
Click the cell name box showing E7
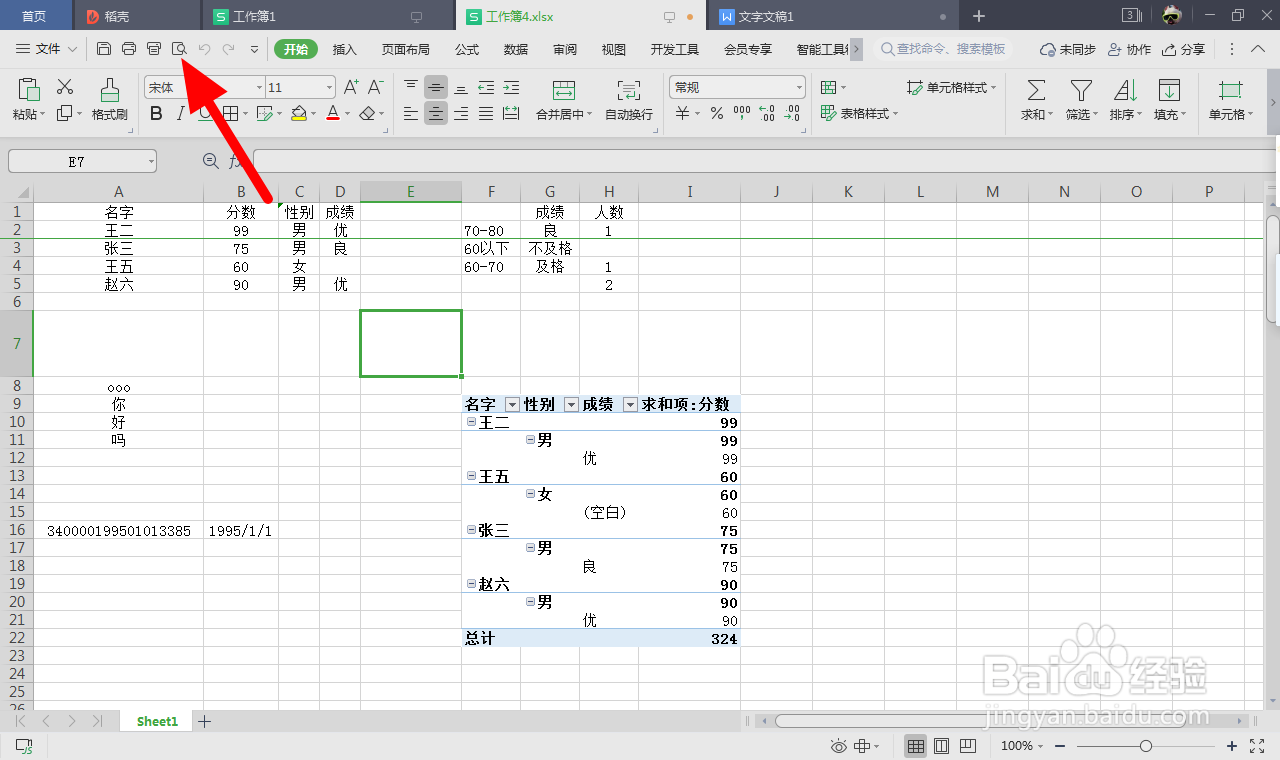point(75,160)
